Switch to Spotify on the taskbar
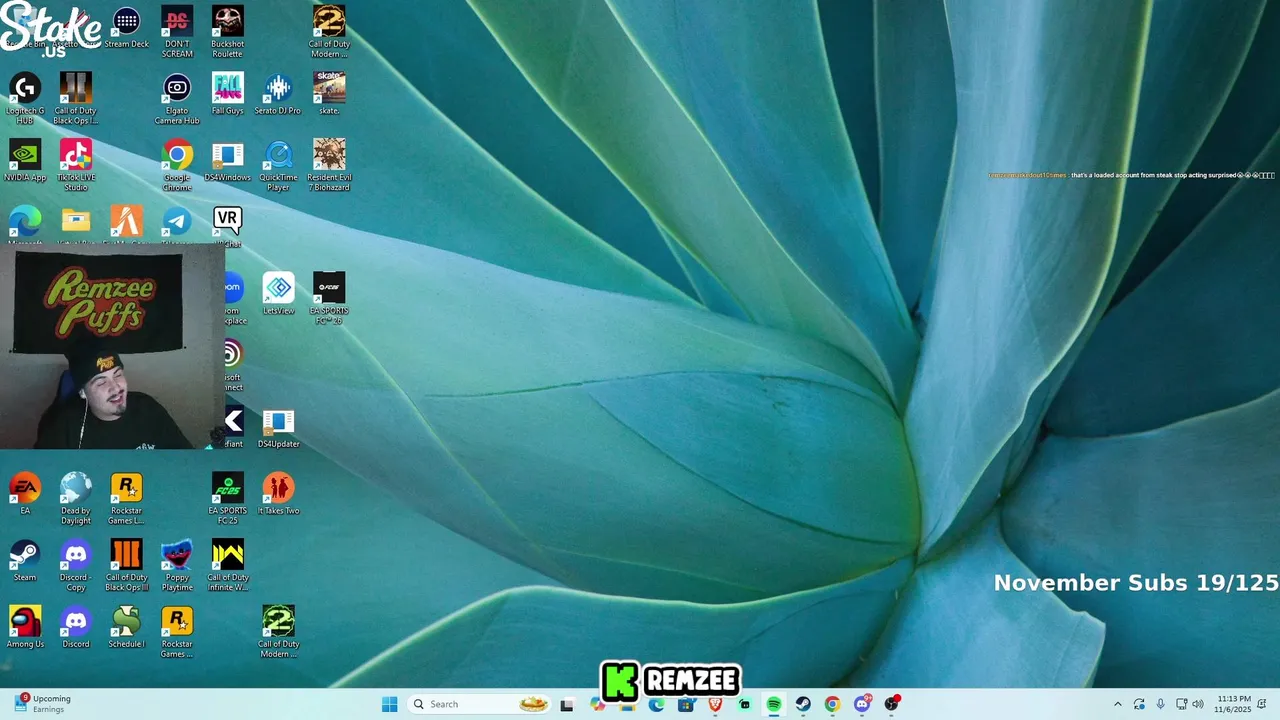The width and height of the screenshot is (1280, 720). 774,704
